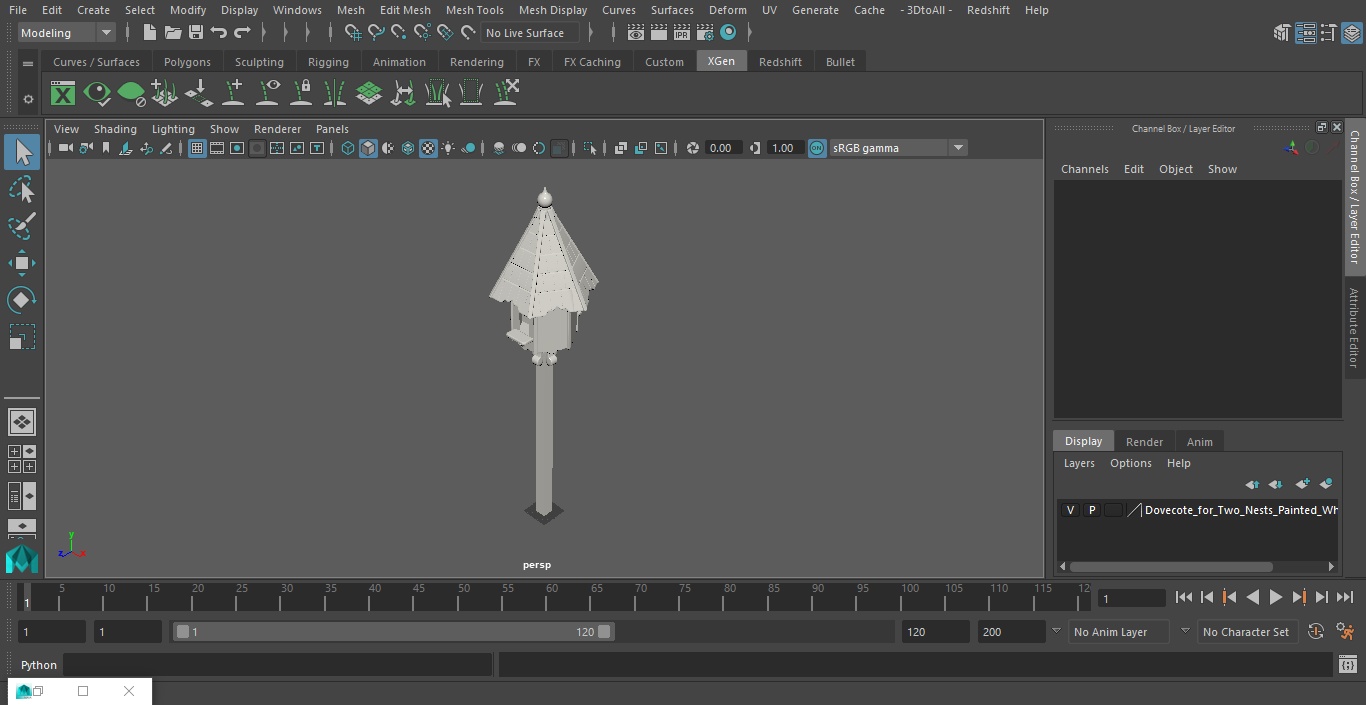Go to the start of playback range

[1183, 597]
